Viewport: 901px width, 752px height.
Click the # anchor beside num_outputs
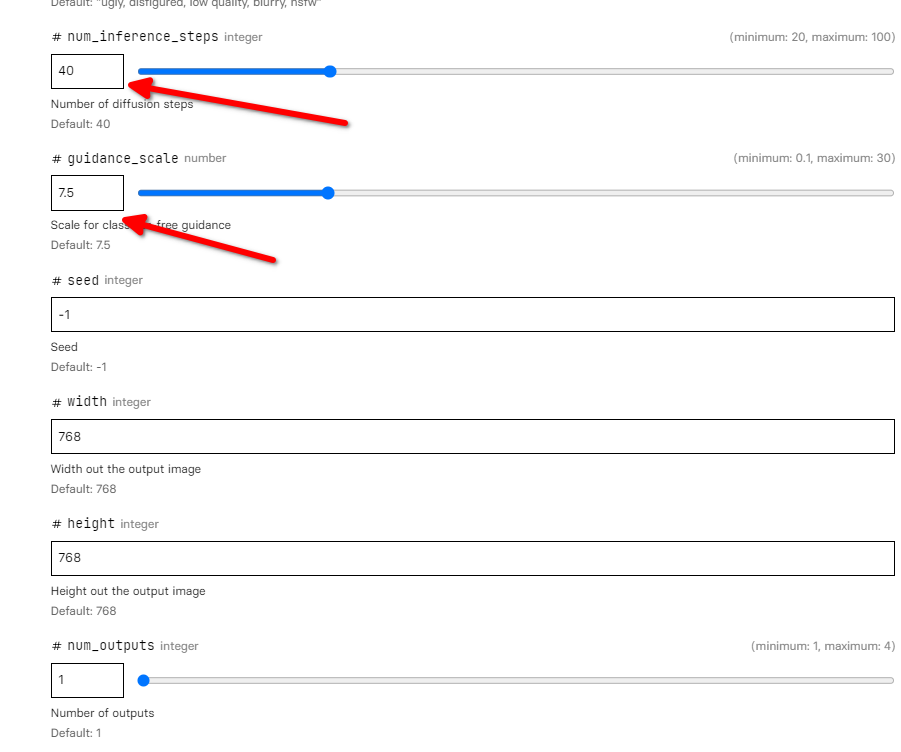pyautogui.click(x=56, y=646)
